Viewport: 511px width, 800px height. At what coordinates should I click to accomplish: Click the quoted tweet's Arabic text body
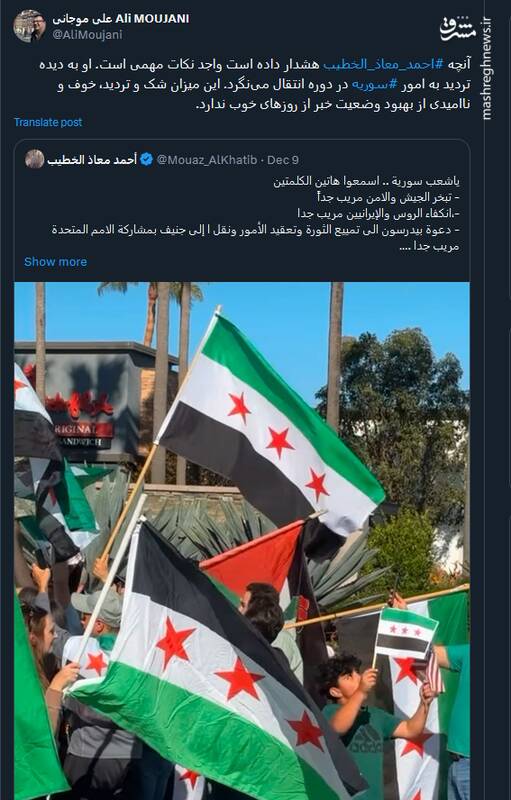tap(256, 213)
